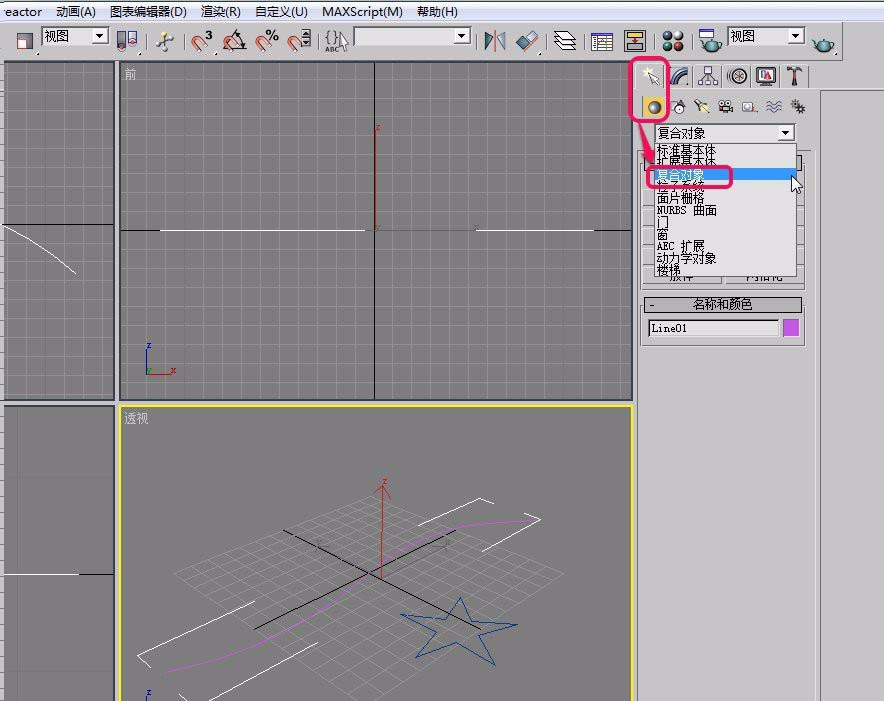Click the 复合对象 category dropdown arrow
The image size is (884, 701).
(785, 133)
